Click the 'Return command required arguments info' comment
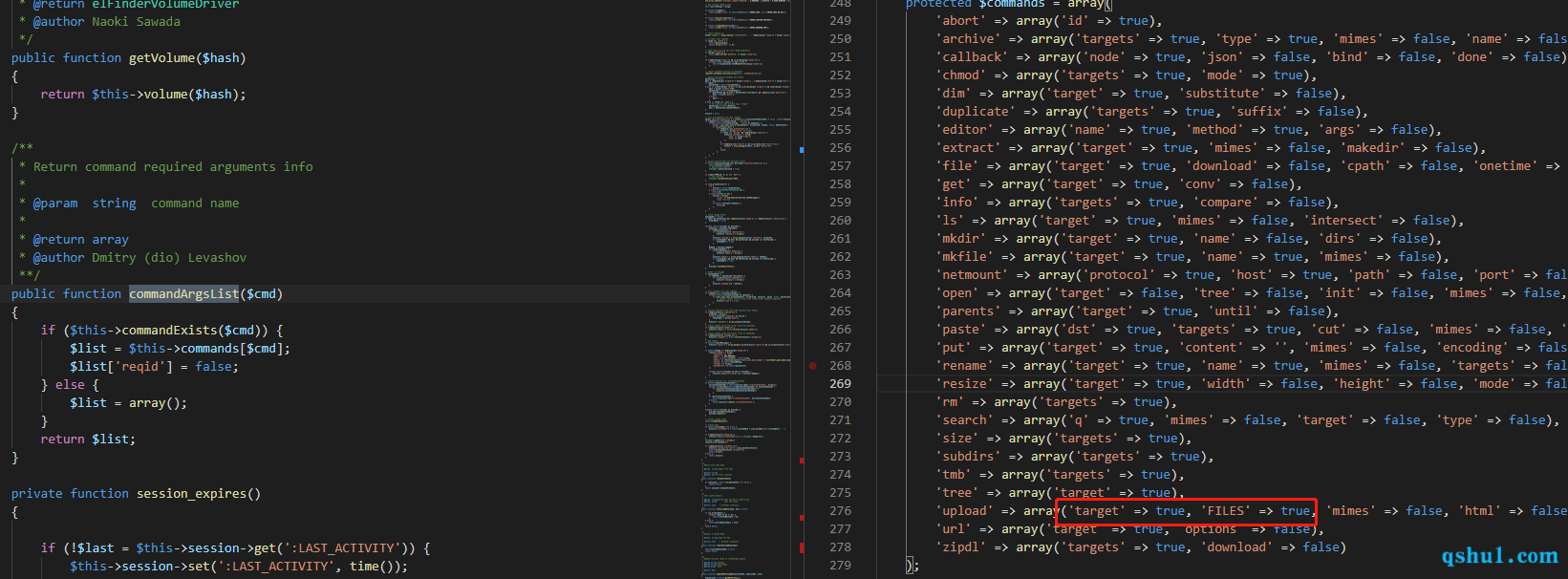 173,167
